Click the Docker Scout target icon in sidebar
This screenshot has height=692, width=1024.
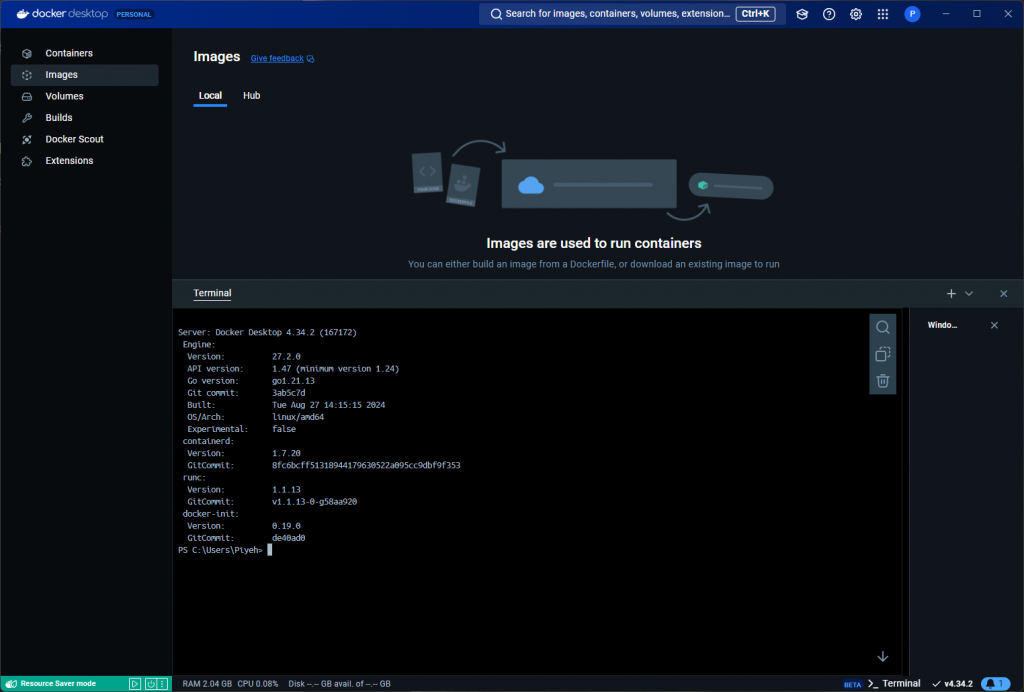27,140
